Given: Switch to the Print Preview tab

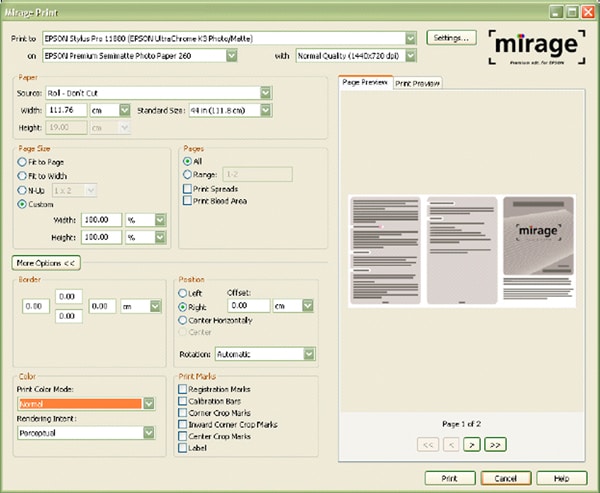Looking at the screenshot, I should (416, 83).
